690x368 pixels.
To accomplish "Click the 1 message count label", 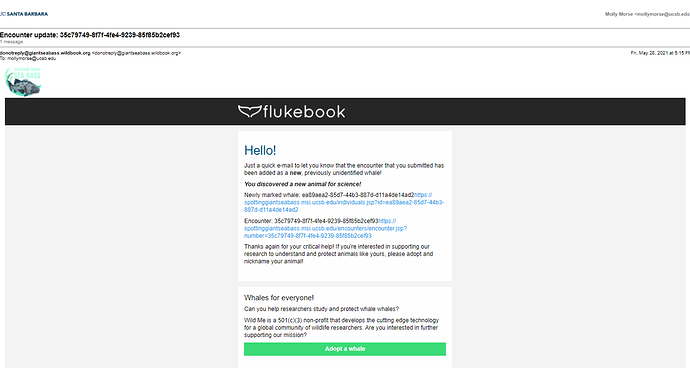I will click(11, 42).
